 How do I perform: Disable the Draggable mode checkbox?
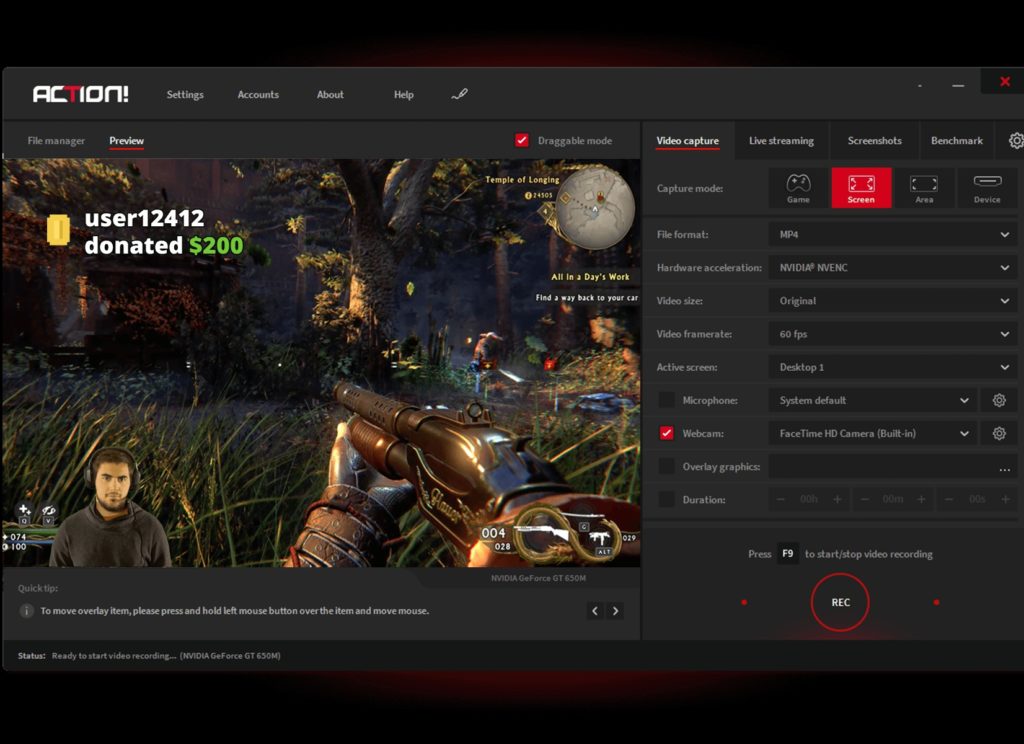(522, 140)
